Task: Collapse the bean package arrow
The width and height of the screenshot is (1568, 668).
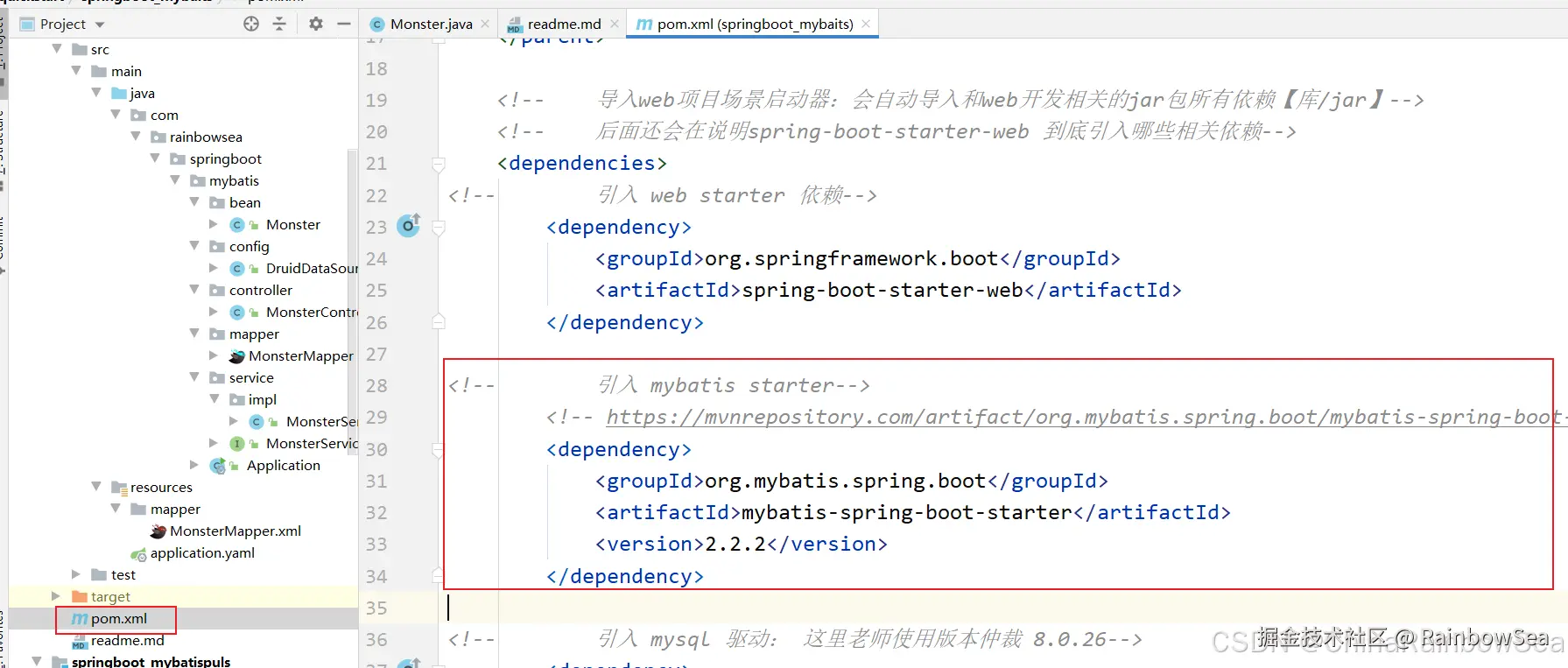Action: click(194, 202)
